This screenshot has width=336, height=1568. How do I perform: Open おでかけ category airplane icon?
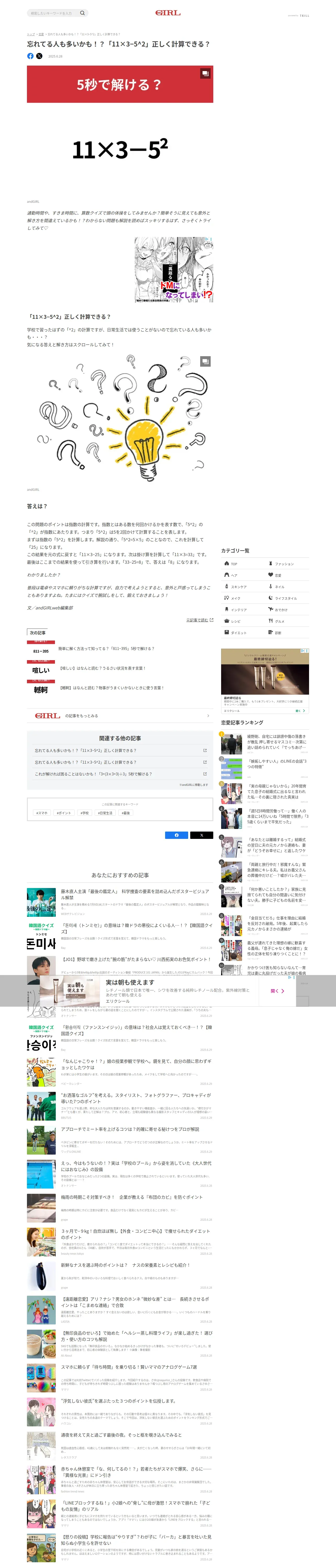[271, 609]
